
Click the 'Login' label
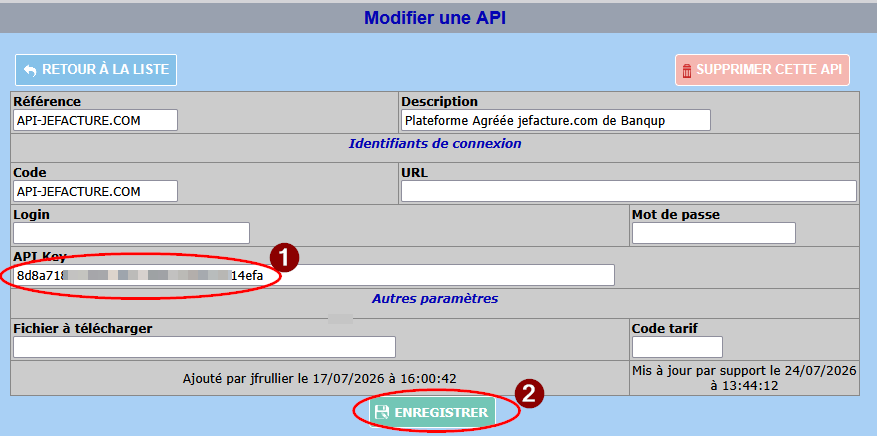pos(31,215)
